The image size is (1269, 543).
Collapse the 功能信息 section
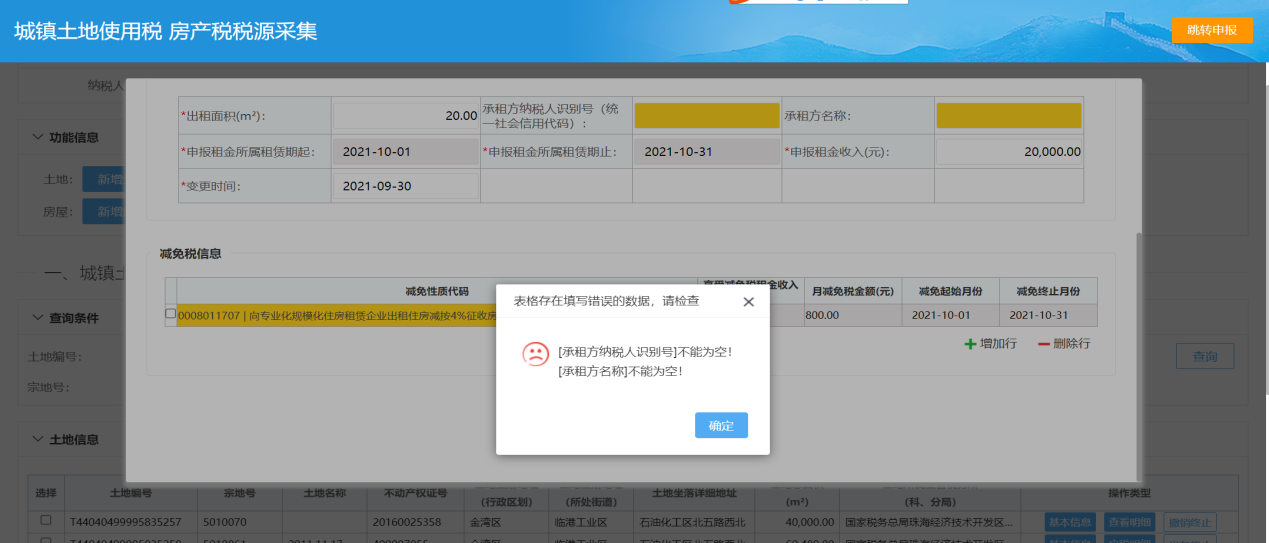38,137
